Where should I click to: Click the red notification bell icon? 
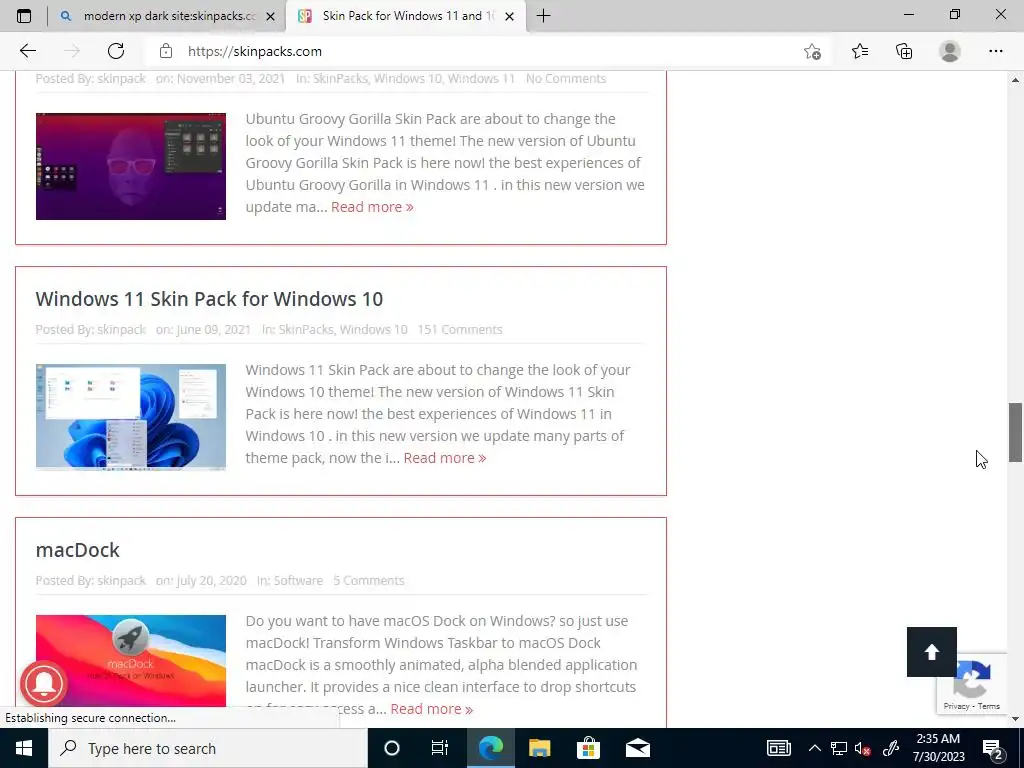pos(44,683)
